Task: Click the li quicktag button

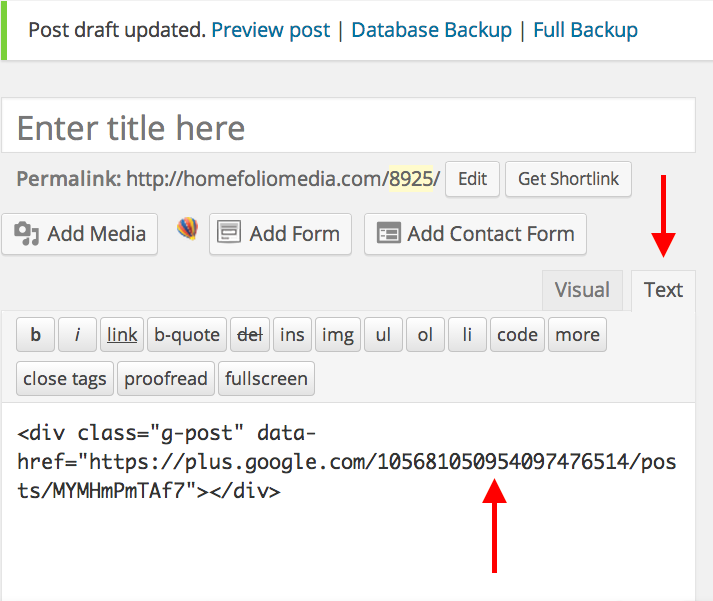Action: (467, 335)
